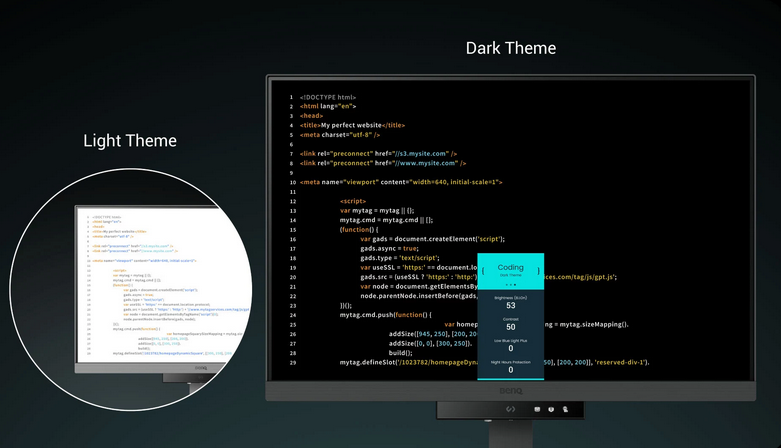
Task: Click line number 1 in the gutter
Action: [291, 97]
